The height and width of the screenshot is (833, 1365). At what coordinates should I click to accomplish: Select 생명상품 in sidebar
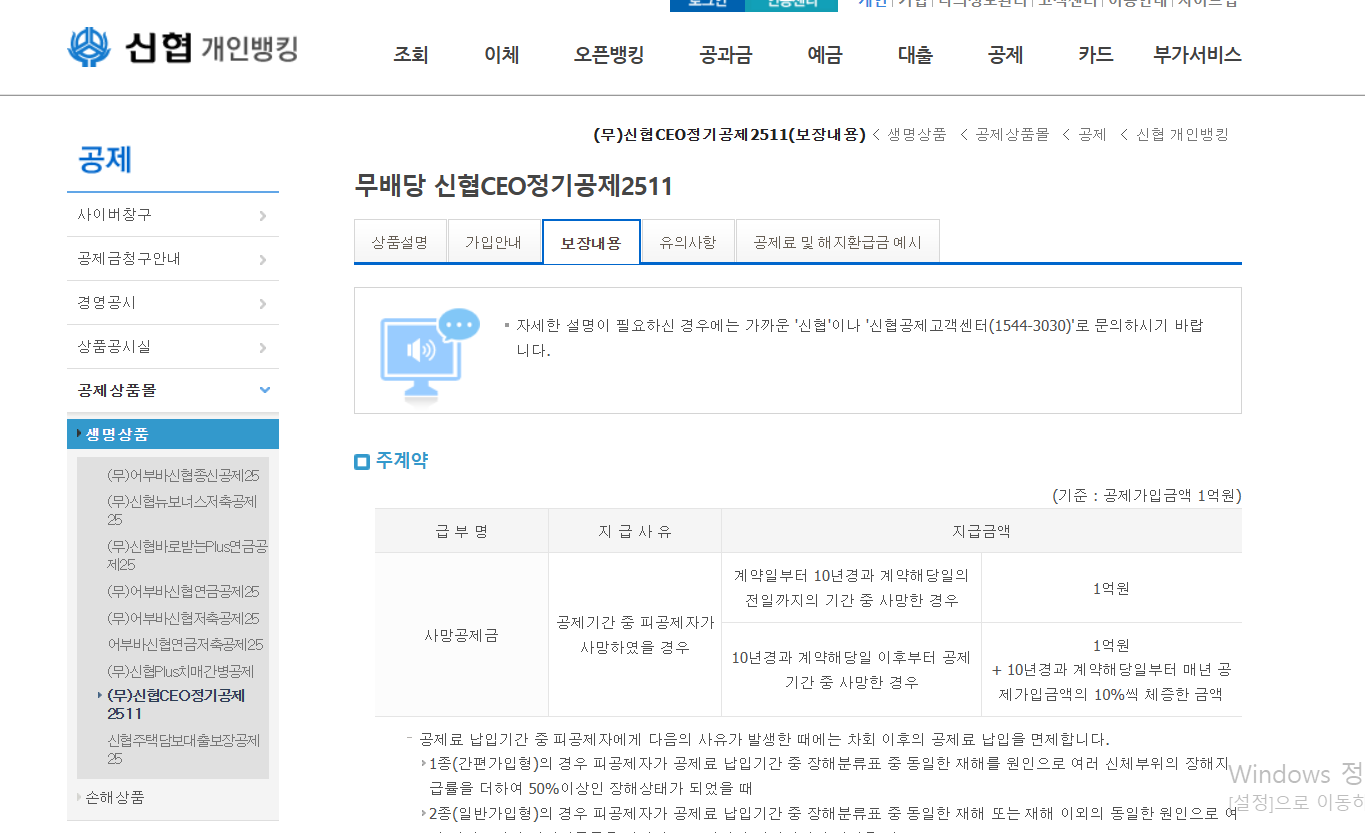173,434
